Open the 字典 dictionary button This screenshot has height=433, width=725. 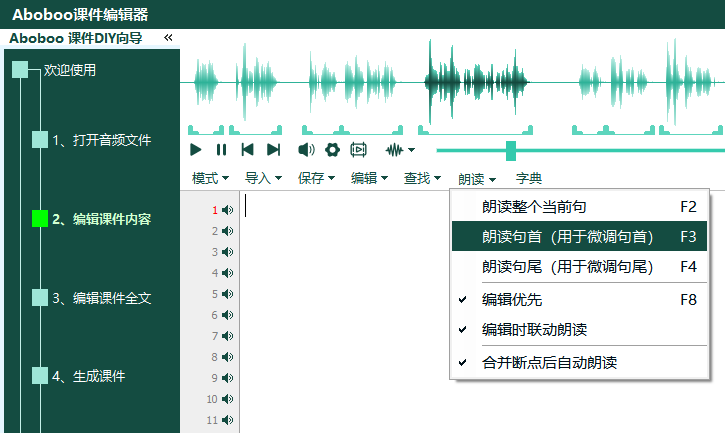tap(529, 179)
